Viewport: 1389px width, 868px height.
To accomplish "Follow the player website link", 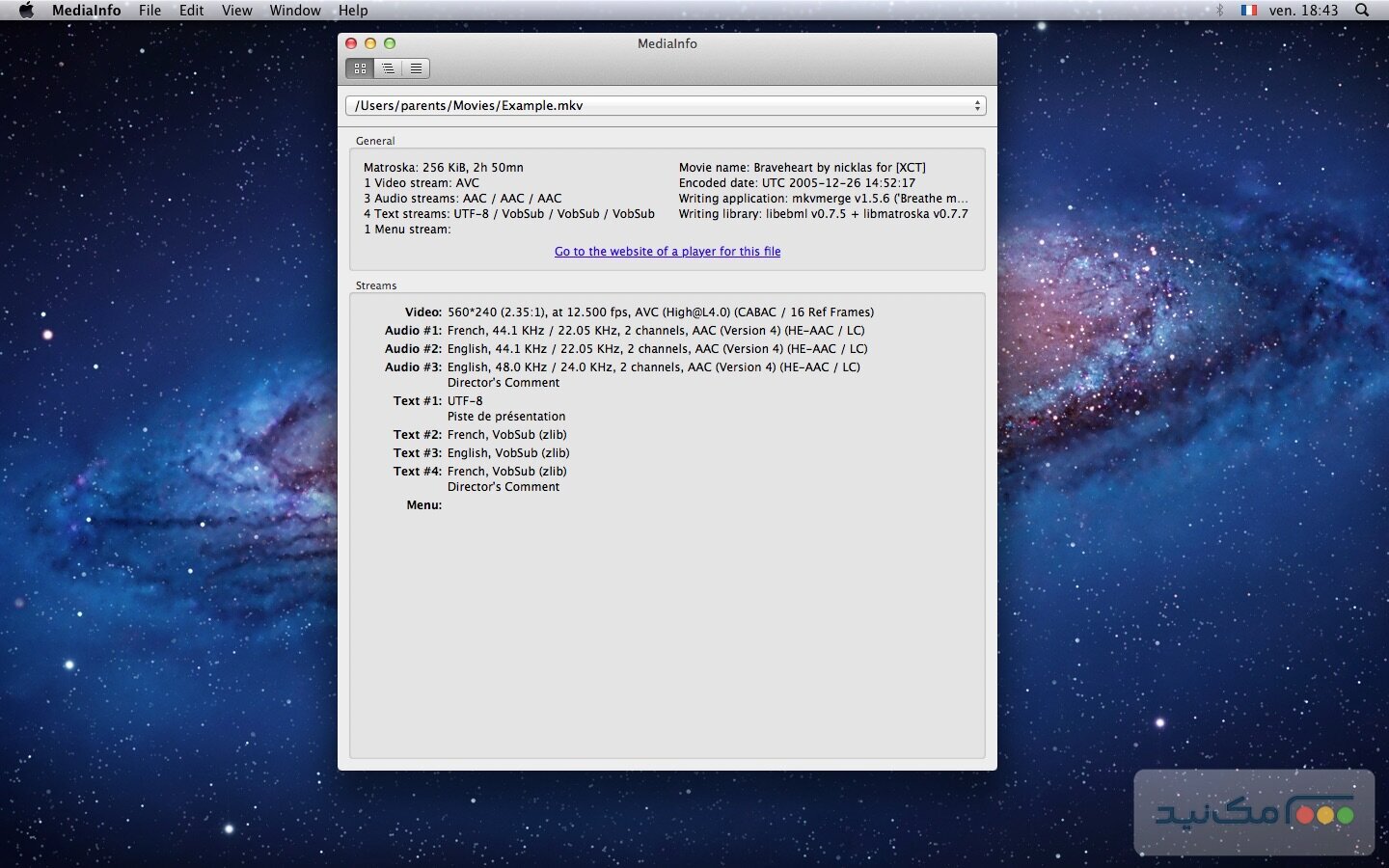I will click(x=667, y=252).
